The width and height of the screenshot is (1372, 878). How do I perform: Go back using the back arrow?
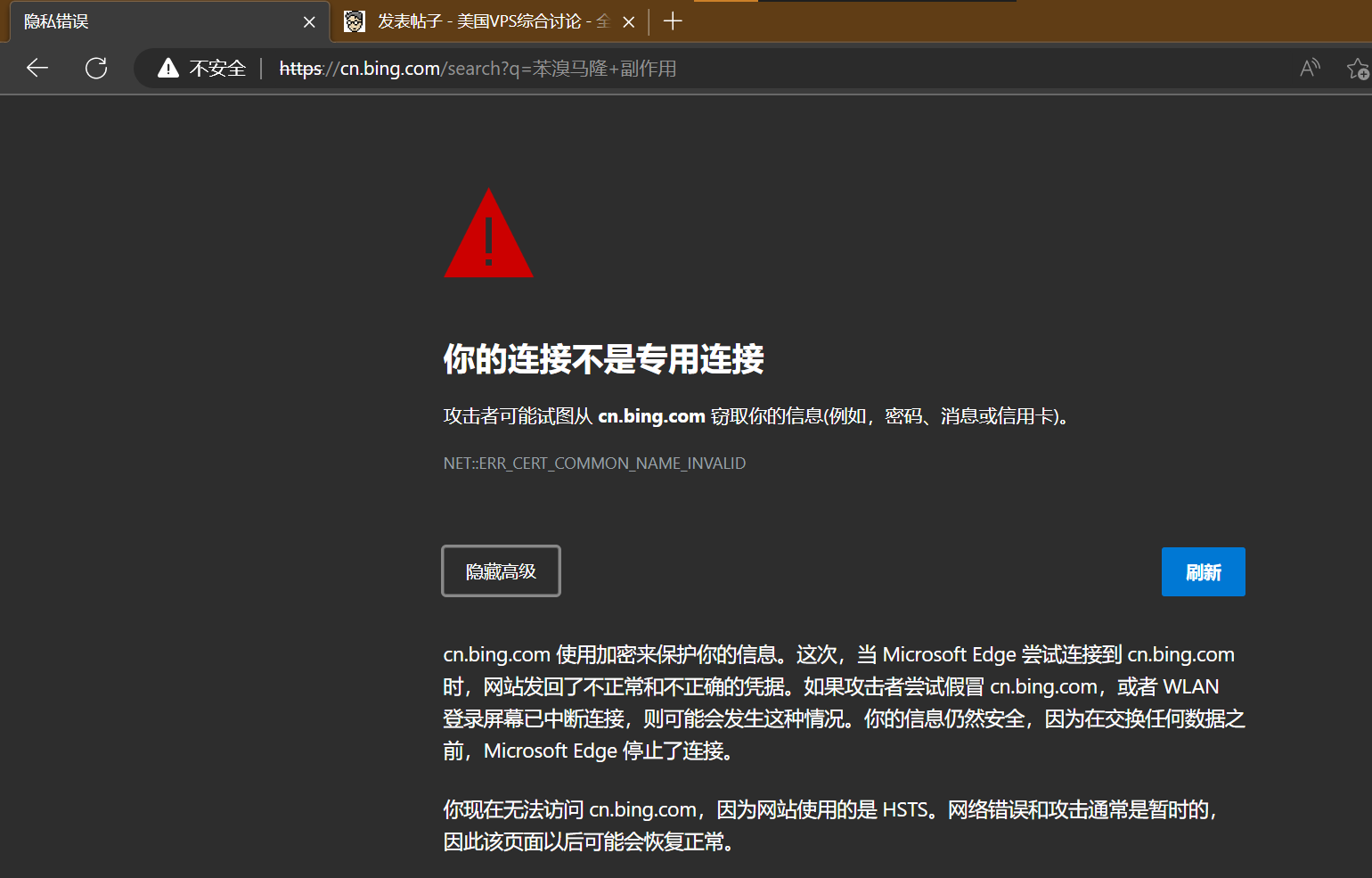(37, 68)
